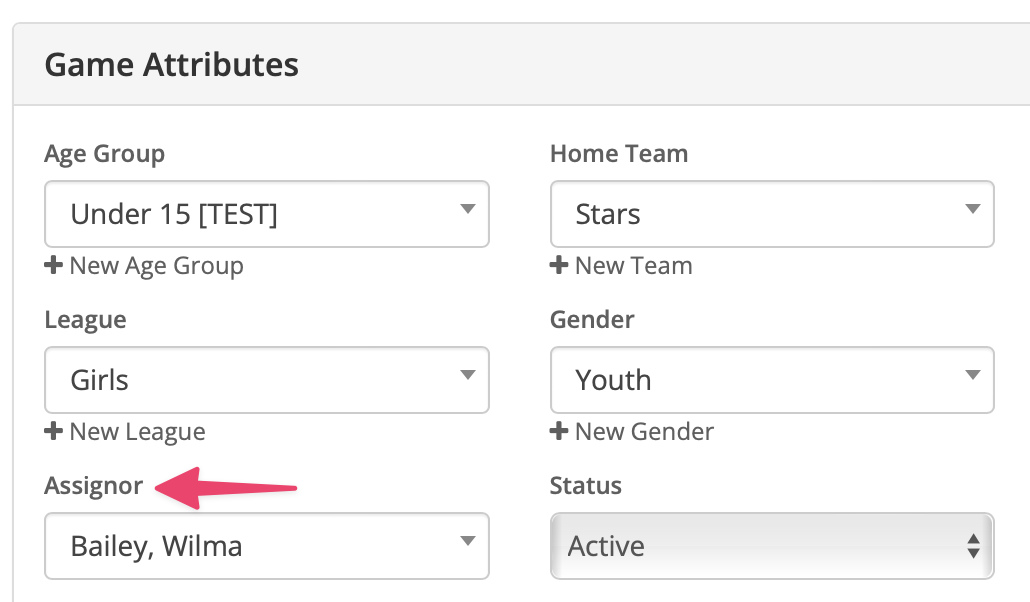Click the Assignor dropdown caret
Viewport: 1030px width, 602px height.
(468, 541)
